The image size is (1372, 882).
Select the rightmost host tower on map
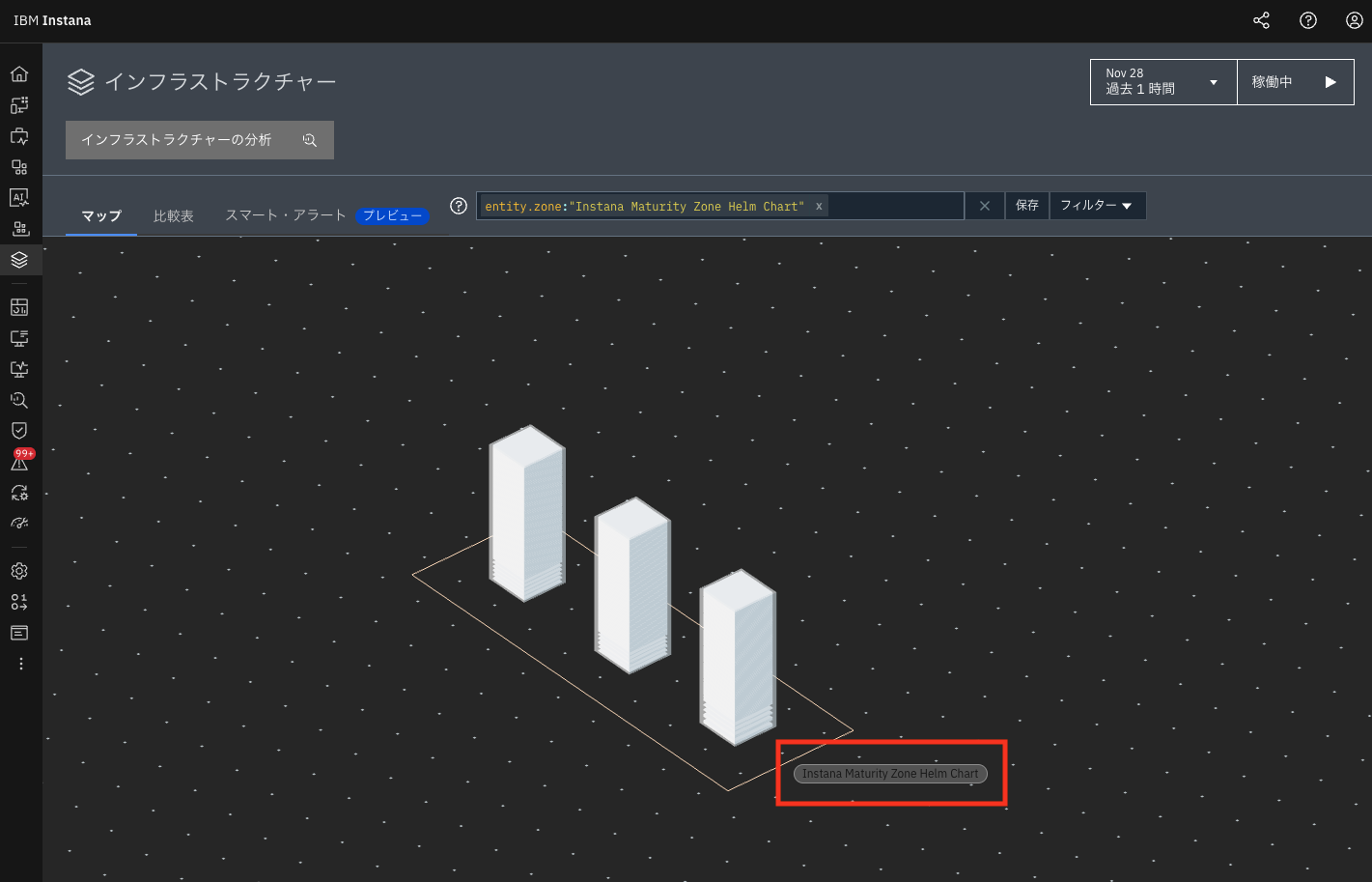(x=738, y=657)
